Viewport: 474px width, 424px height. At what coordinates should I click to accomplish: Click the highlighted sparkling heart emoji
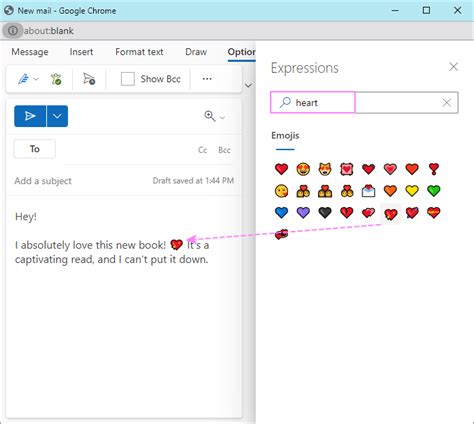coord(391,214)
